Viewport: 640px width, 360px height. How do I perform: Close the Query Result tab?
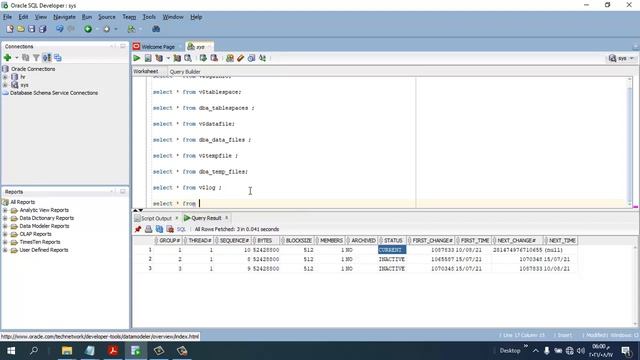227,218
